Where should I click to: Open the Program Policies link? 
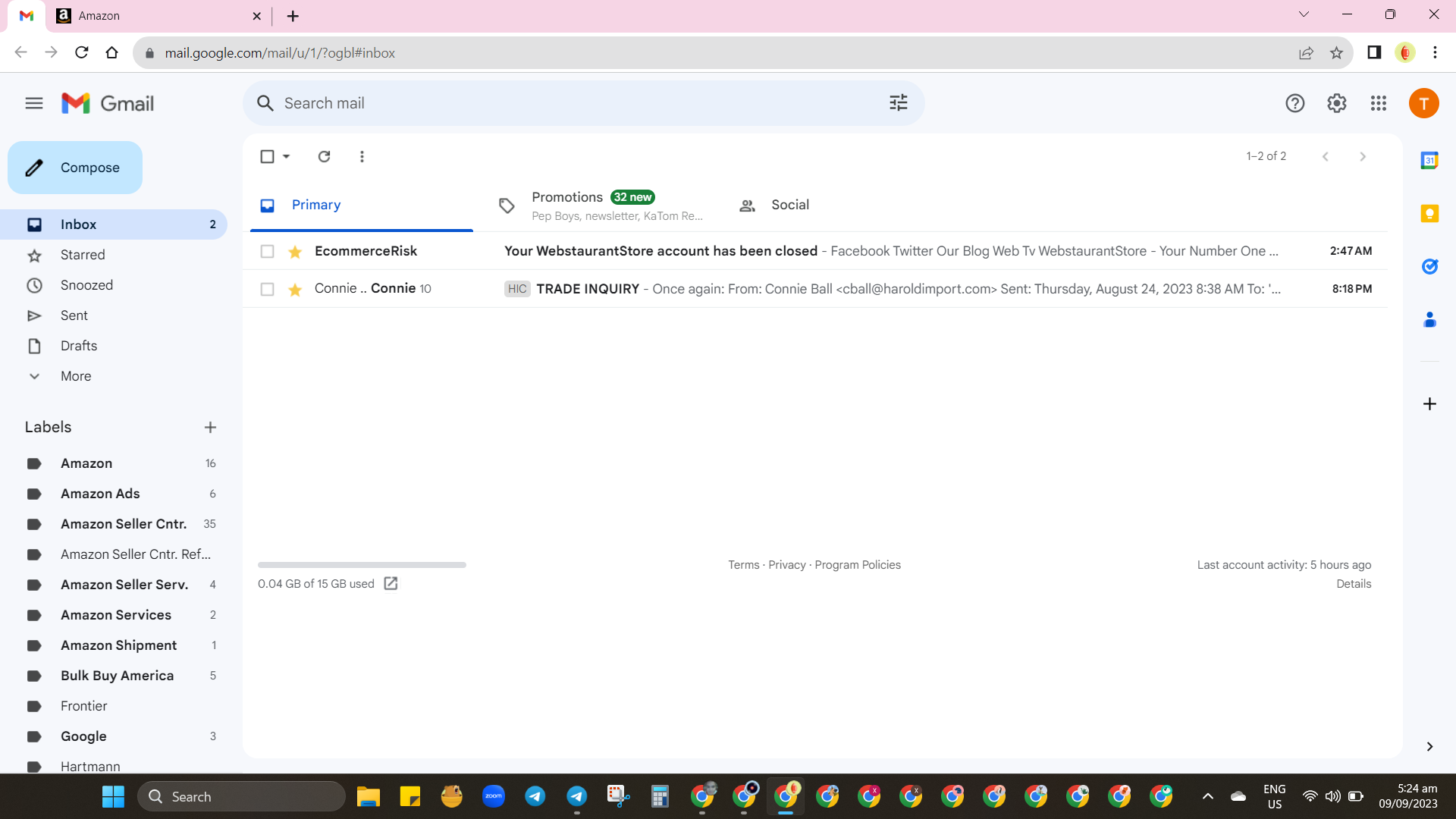tap(858, 565)
